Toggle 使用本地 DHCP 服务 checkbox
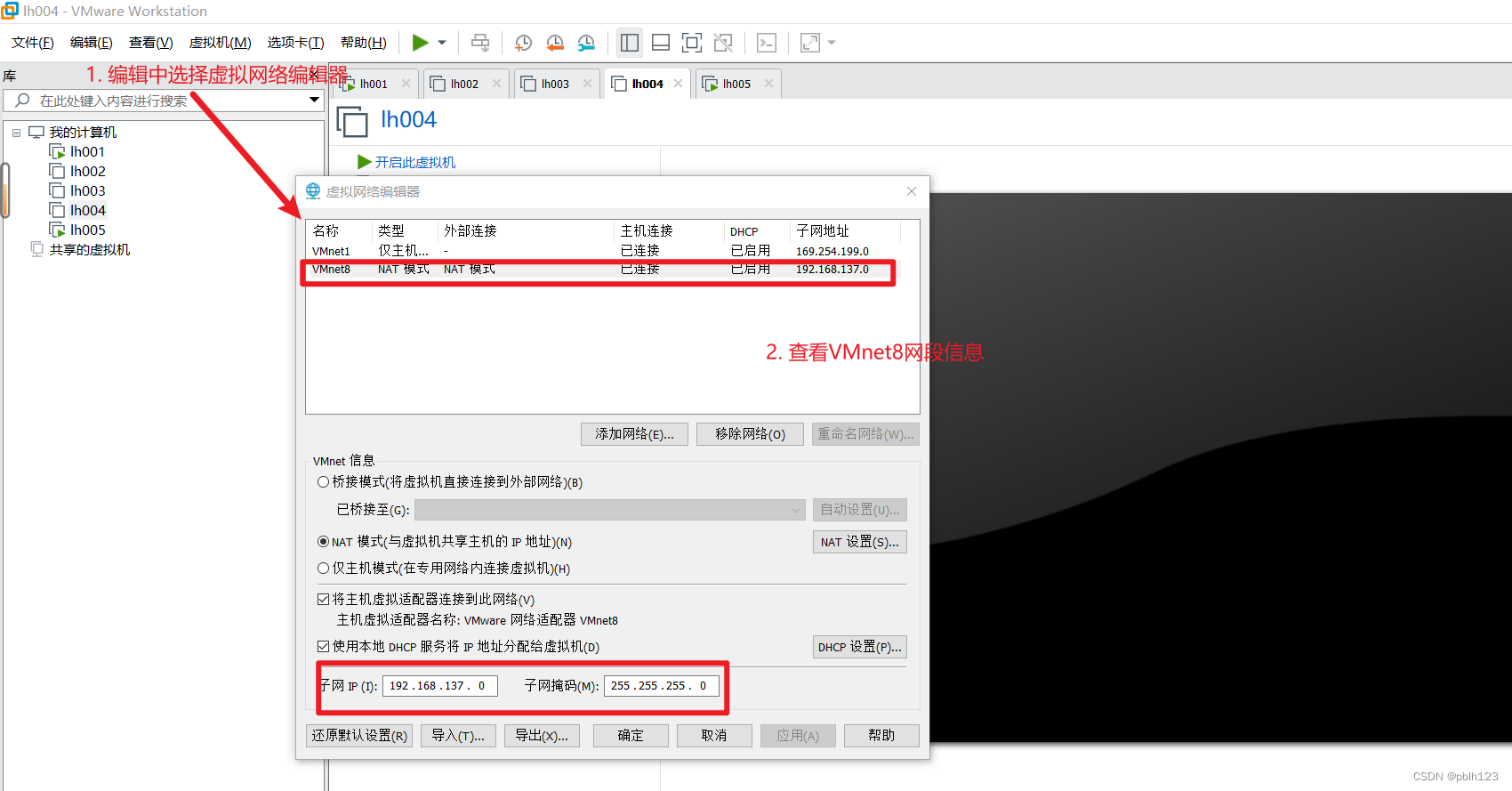1512x791 pixels. tap(324, 647)
